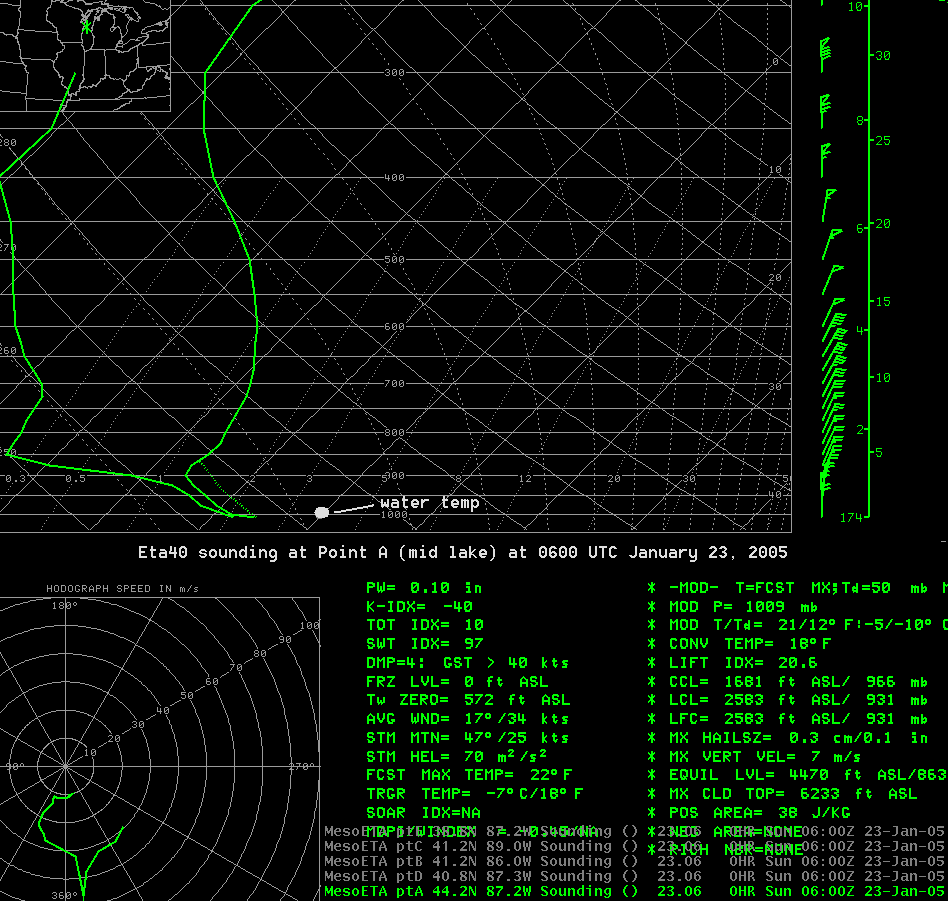Screen dimensions: 948x901
Task: Click the HODOGRAPH SPEED IN m/s heading
Action: [x=125, y=588]
